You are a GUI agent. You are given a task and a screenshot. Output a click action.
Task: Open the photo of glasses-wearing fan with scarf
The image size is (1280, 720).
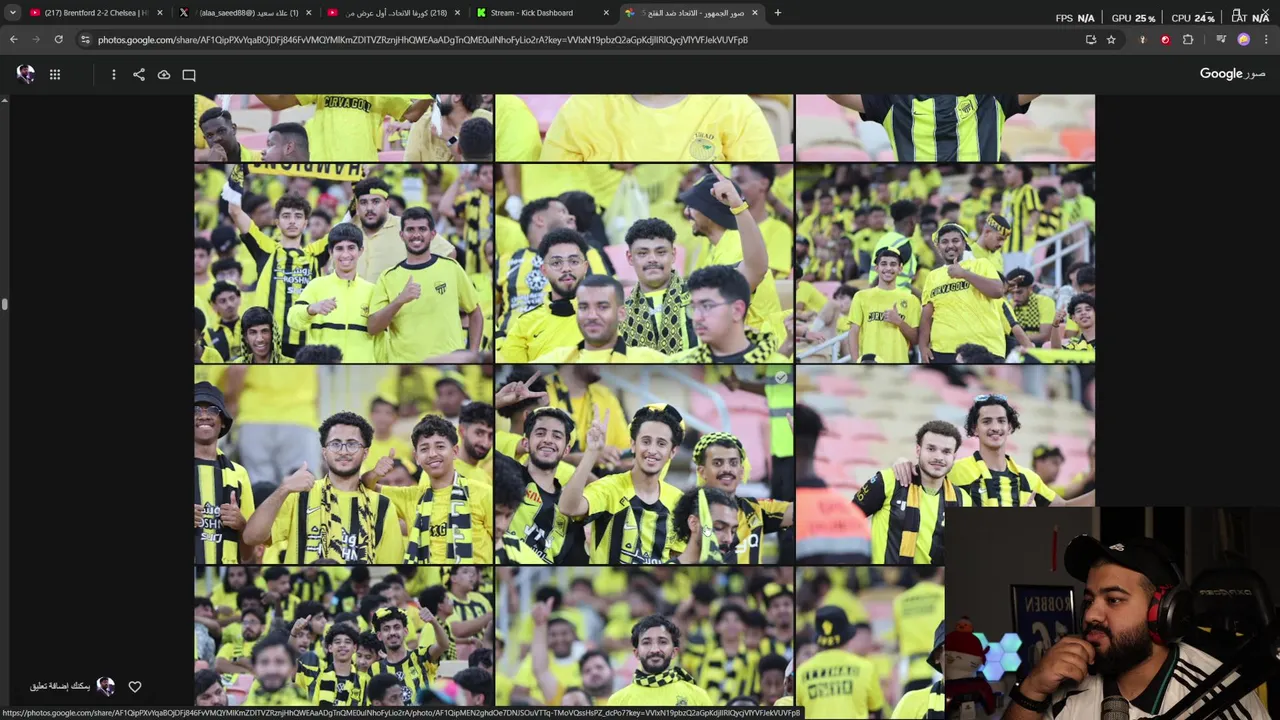coord(343,464)
